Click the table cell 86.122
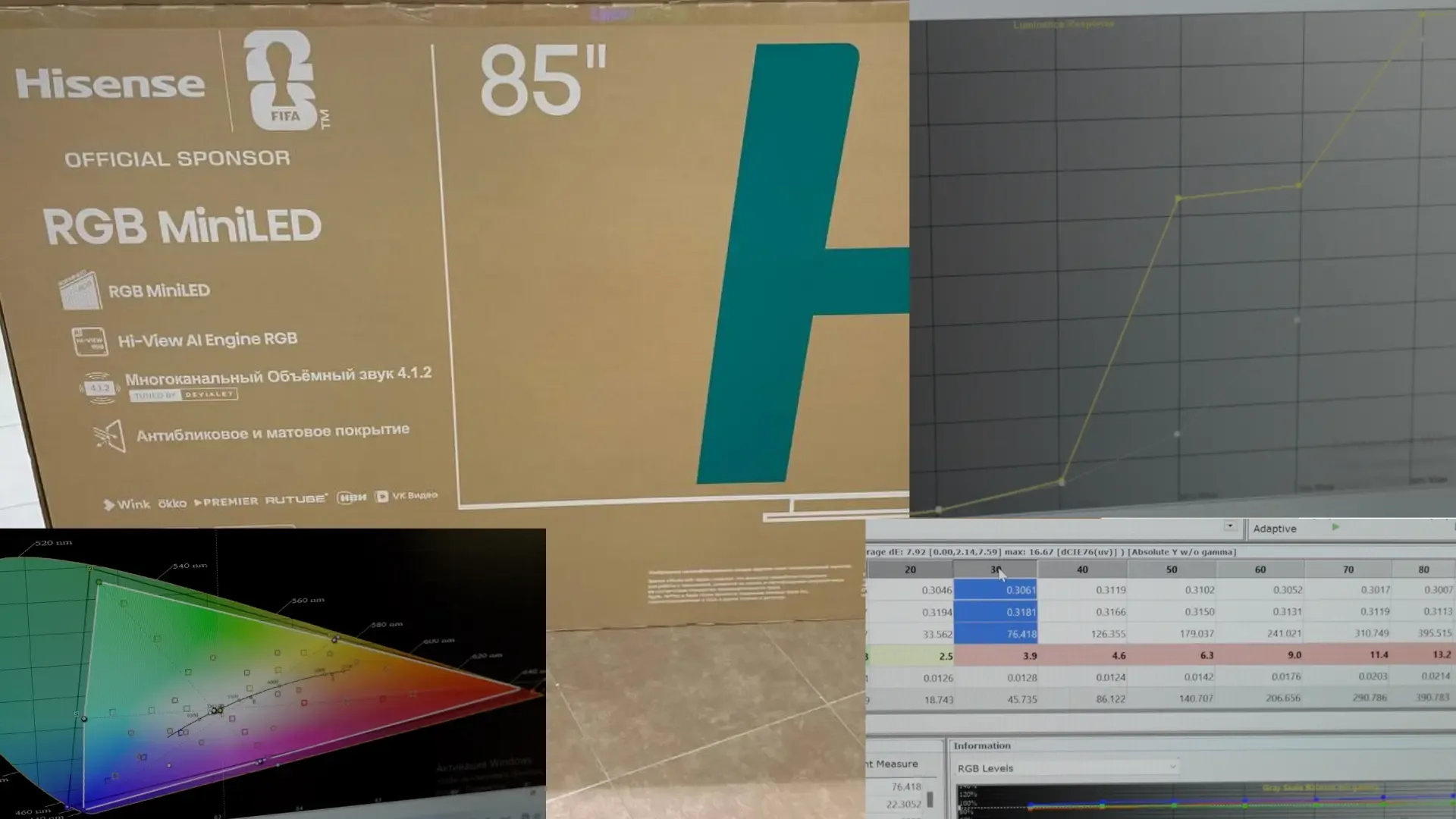Viewport: 1456px width, 819px height. point(1082,699)
